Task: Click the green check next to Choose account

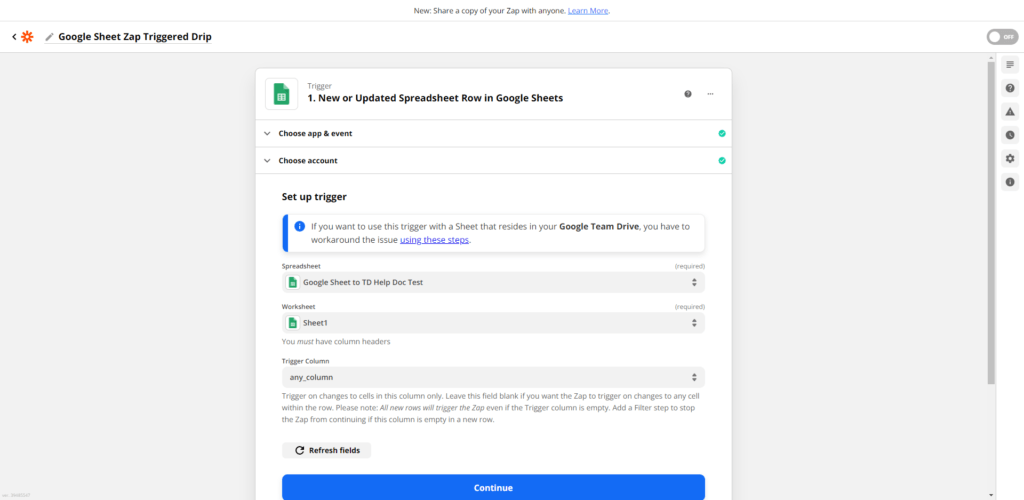Action: 722,161
